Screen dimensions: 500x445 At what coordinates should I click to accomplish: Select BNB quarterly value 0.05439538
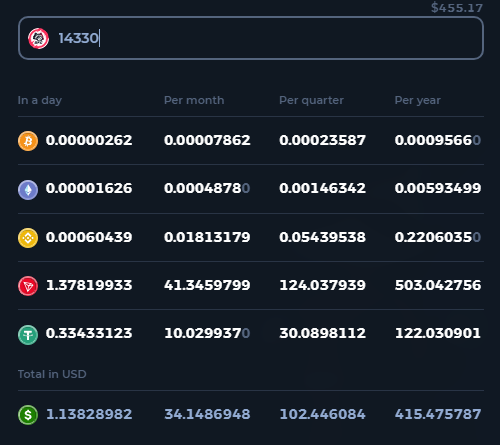coord(322,237)
